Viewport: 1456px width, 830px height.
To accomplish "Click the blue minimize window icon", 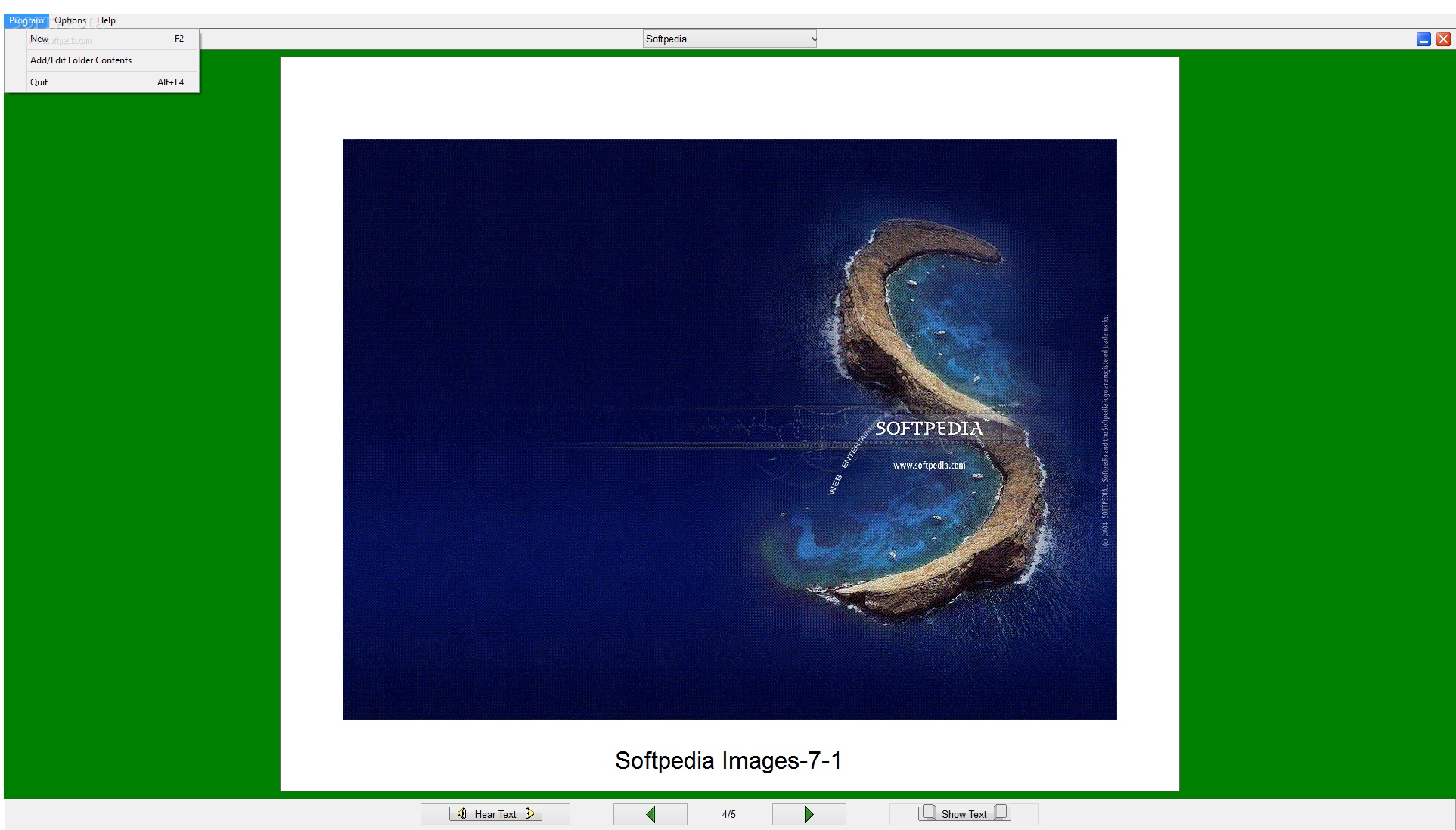I will point(1423,39).
